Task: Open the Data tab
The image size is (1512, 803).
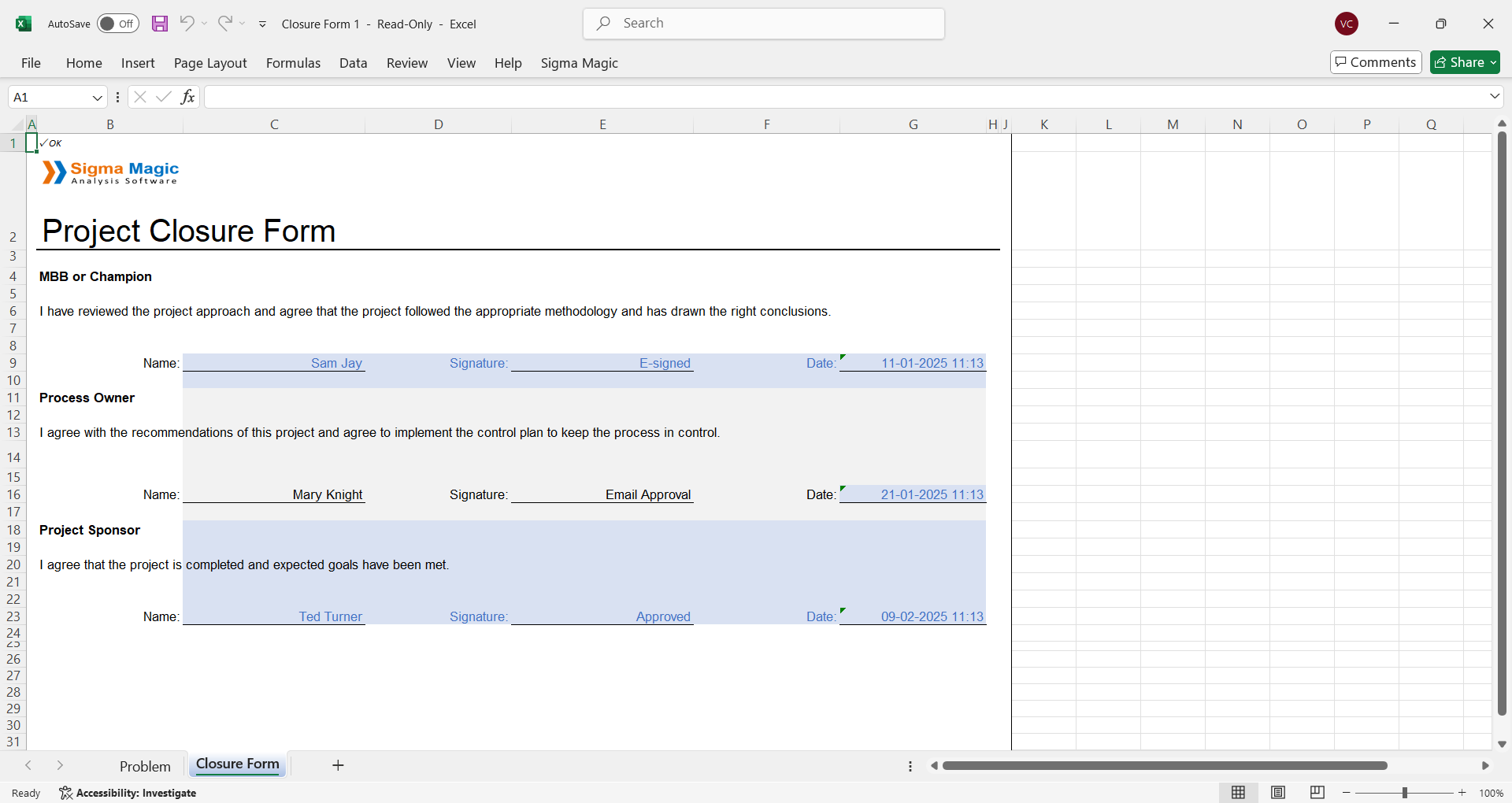Action: (354, 63)
